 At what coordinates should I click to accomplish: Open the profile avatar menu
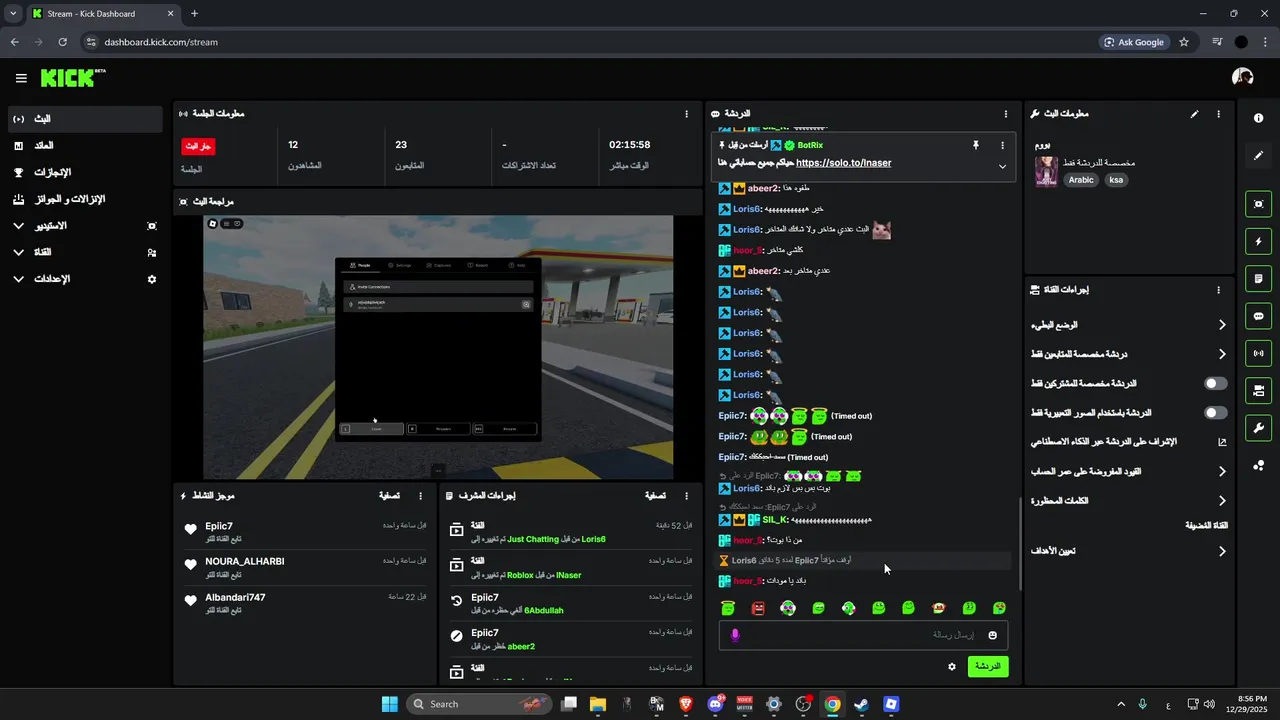pos(1243,77)
